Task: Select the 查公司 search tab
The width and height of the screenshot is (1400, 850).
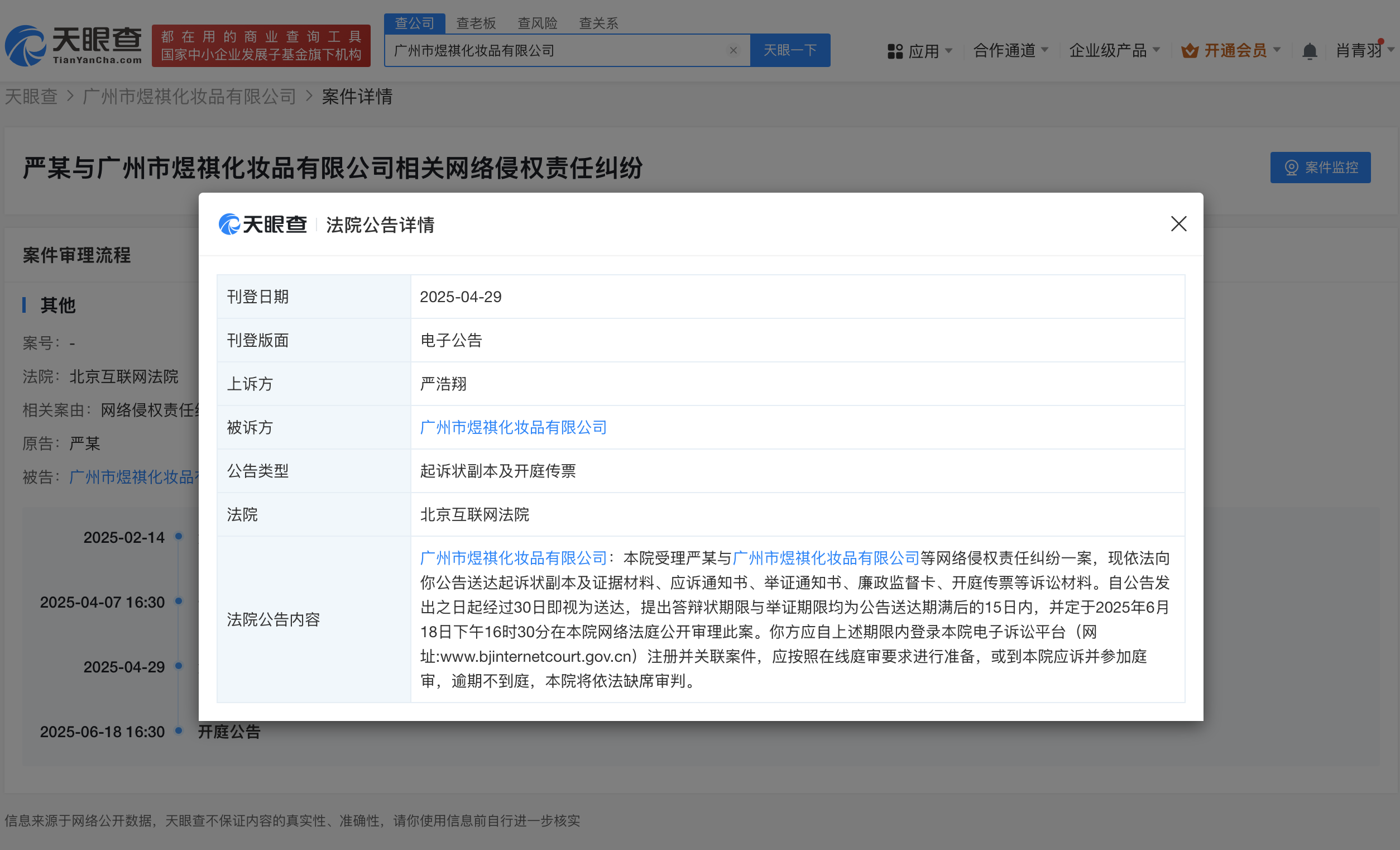Action: coord(414,23)
